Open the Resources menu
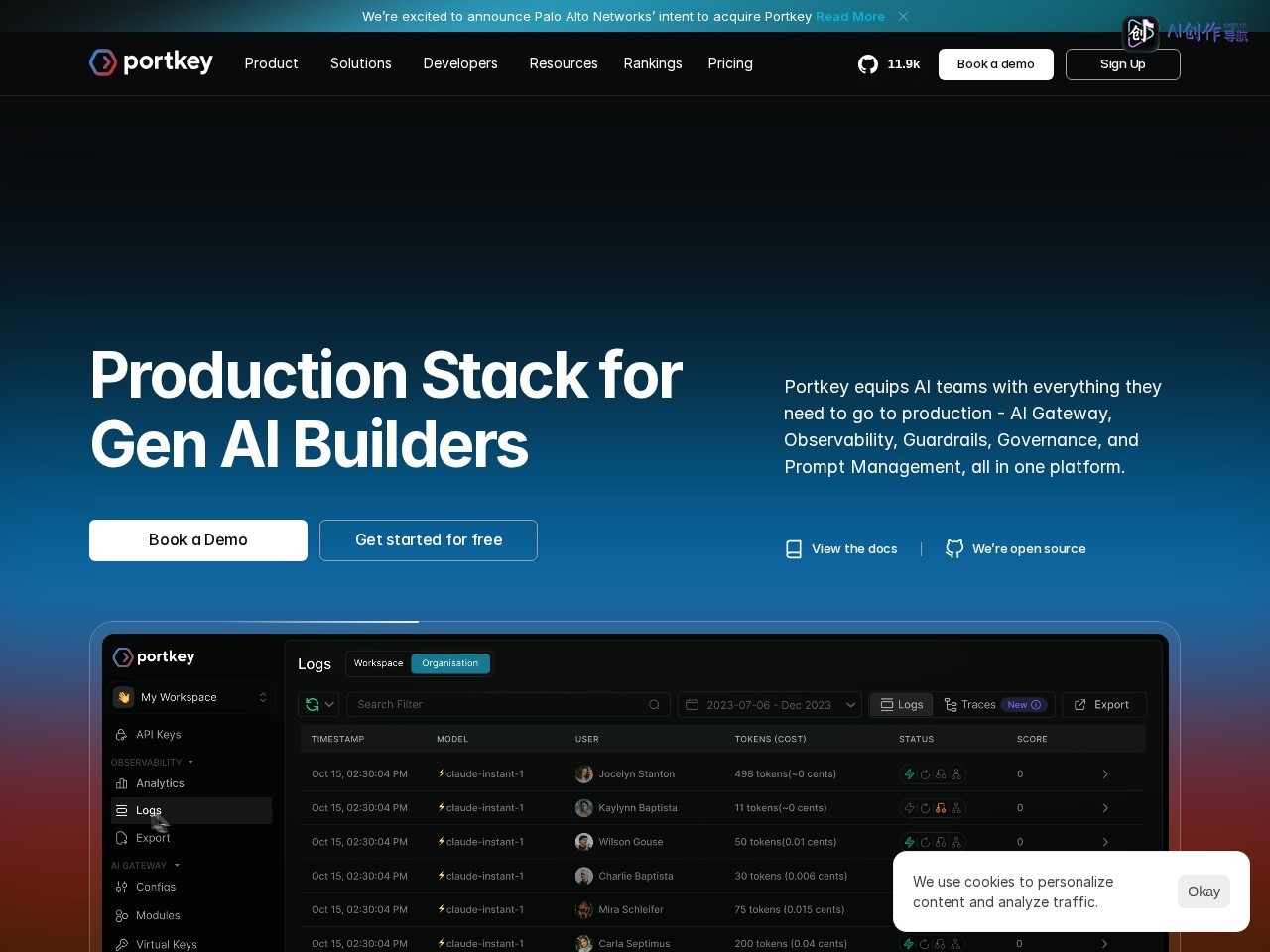This screenshot has height=952, width=1270. pos(564,63)
